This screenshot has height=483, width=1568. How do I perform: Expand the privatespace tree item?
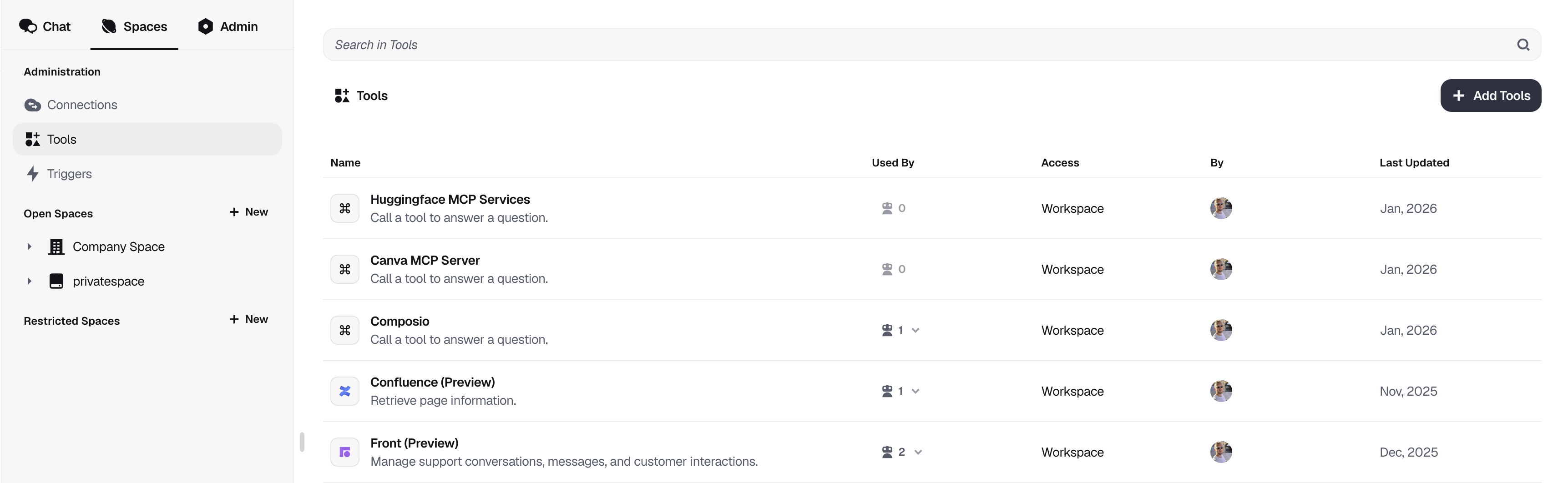point(29,281)
